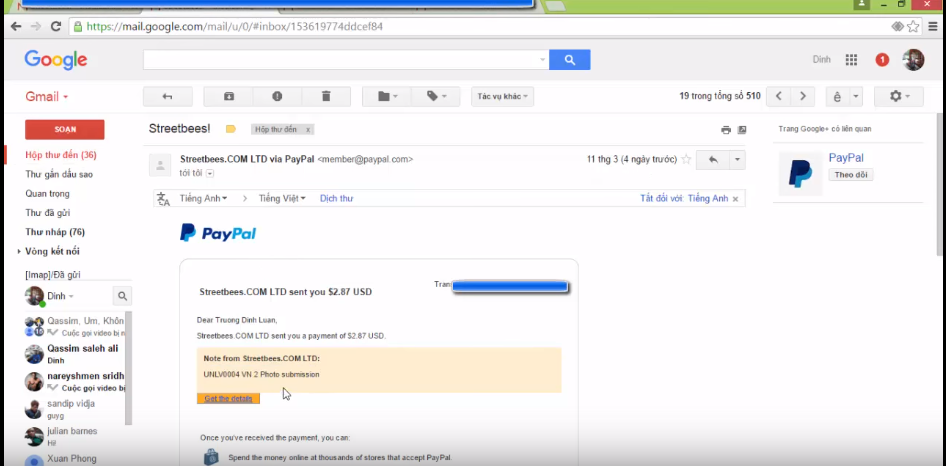Open Hộp thư đến (36) folder
946x466 pixels.
pyautogui.click(x=61, y=155)
